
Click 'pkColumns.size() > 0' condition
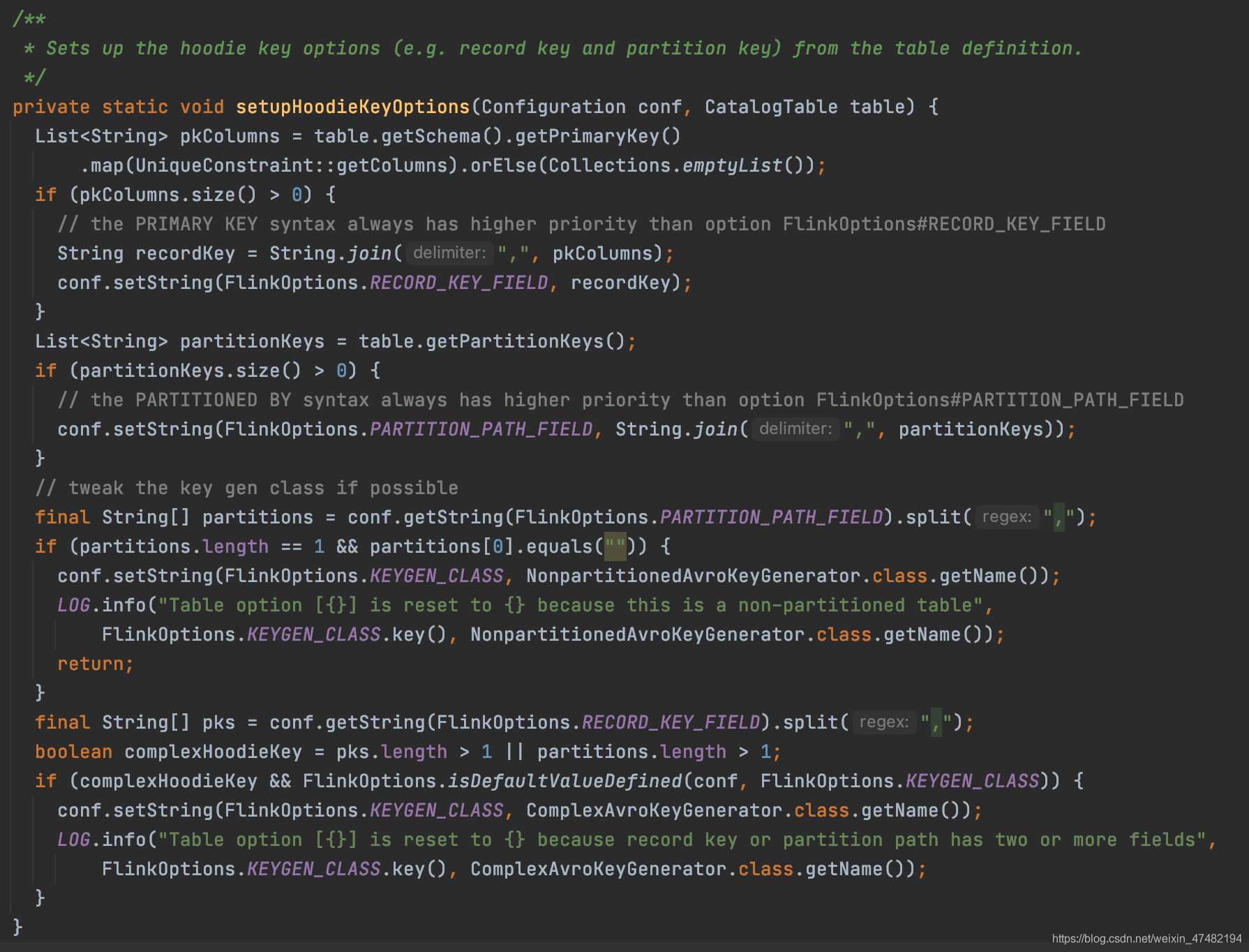190,195
